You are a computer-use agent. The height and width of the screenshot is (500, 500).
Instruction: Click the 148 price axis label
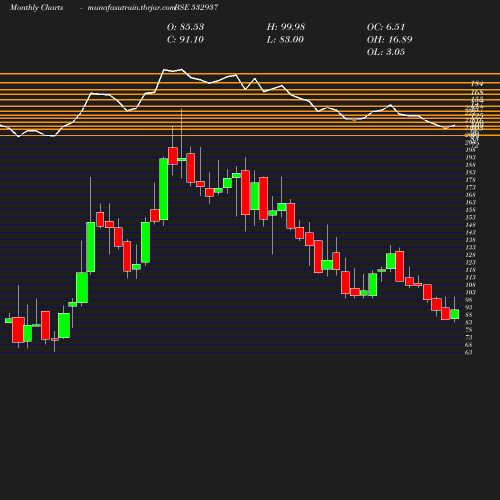tap(470, 225)
